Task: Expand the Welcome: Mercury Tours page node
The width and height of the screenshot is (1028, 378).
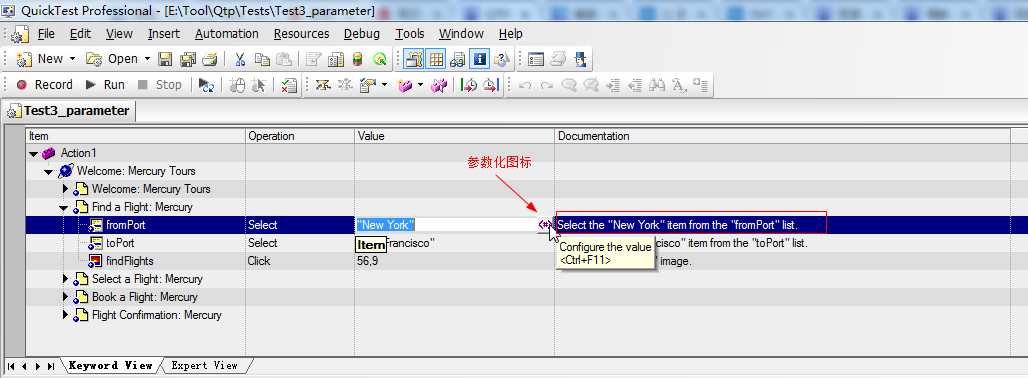Action: pos(65,189)
